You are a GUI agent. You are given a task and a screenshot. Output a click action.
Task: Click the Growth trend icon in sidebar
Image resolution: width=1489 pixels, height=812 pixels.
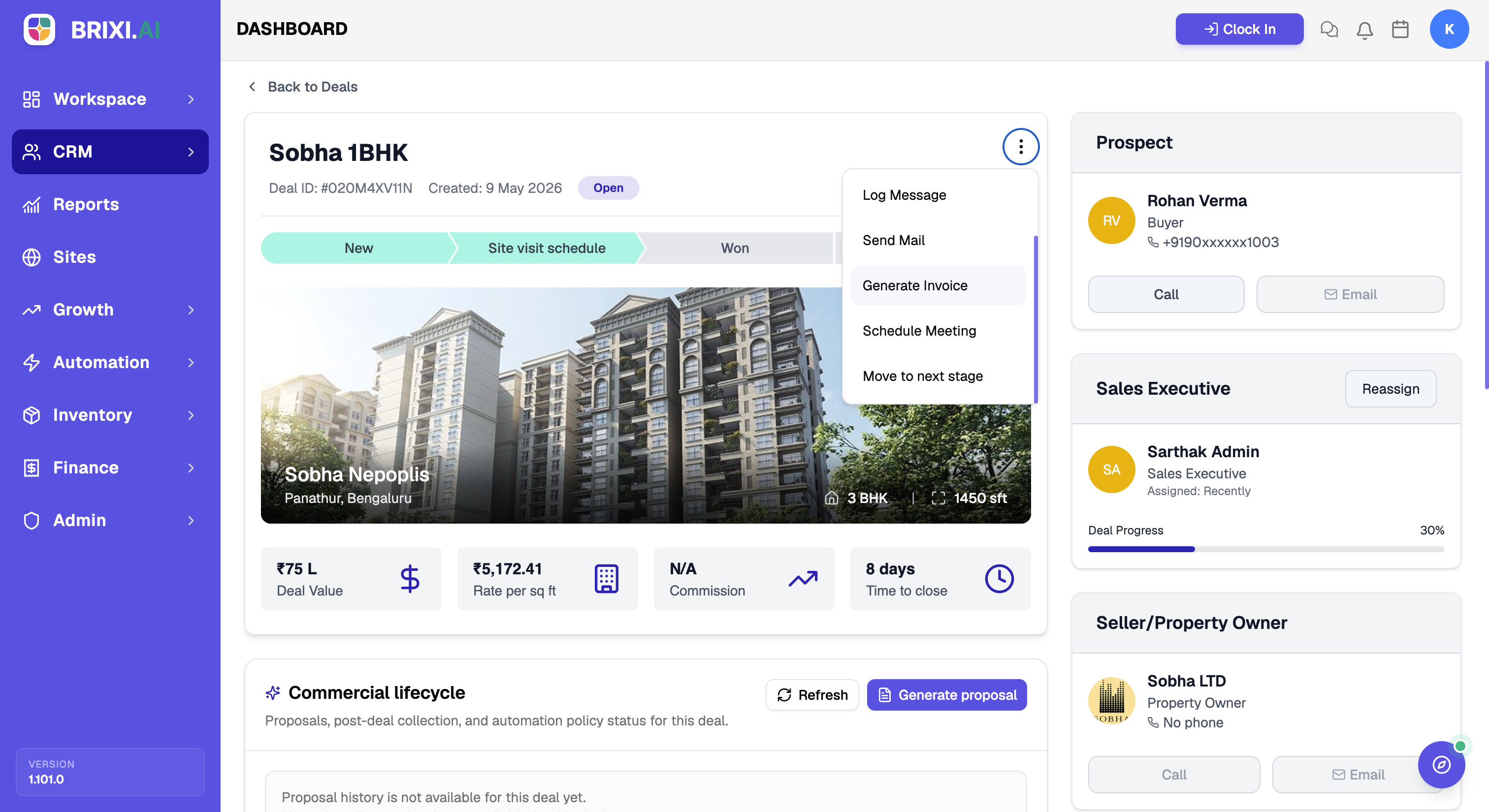[x=31, y=310]
